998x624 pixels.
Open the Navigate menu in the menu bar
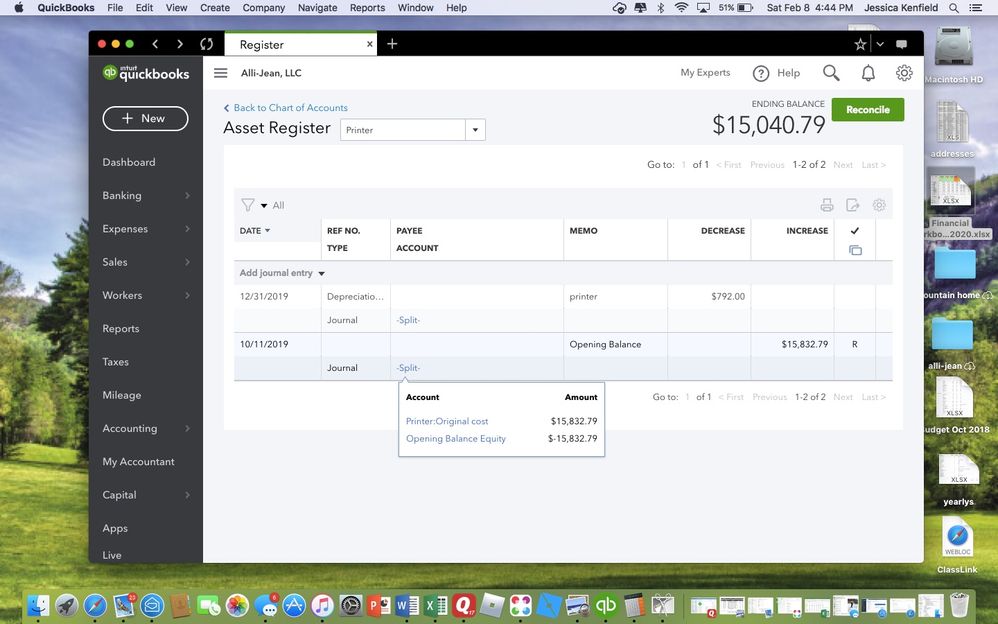tap(318, 8)
